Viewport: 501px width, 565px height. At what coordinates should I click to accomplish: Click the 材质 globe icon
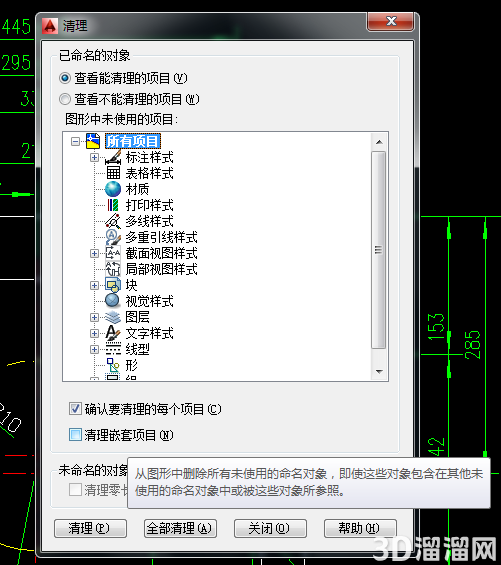113,189
